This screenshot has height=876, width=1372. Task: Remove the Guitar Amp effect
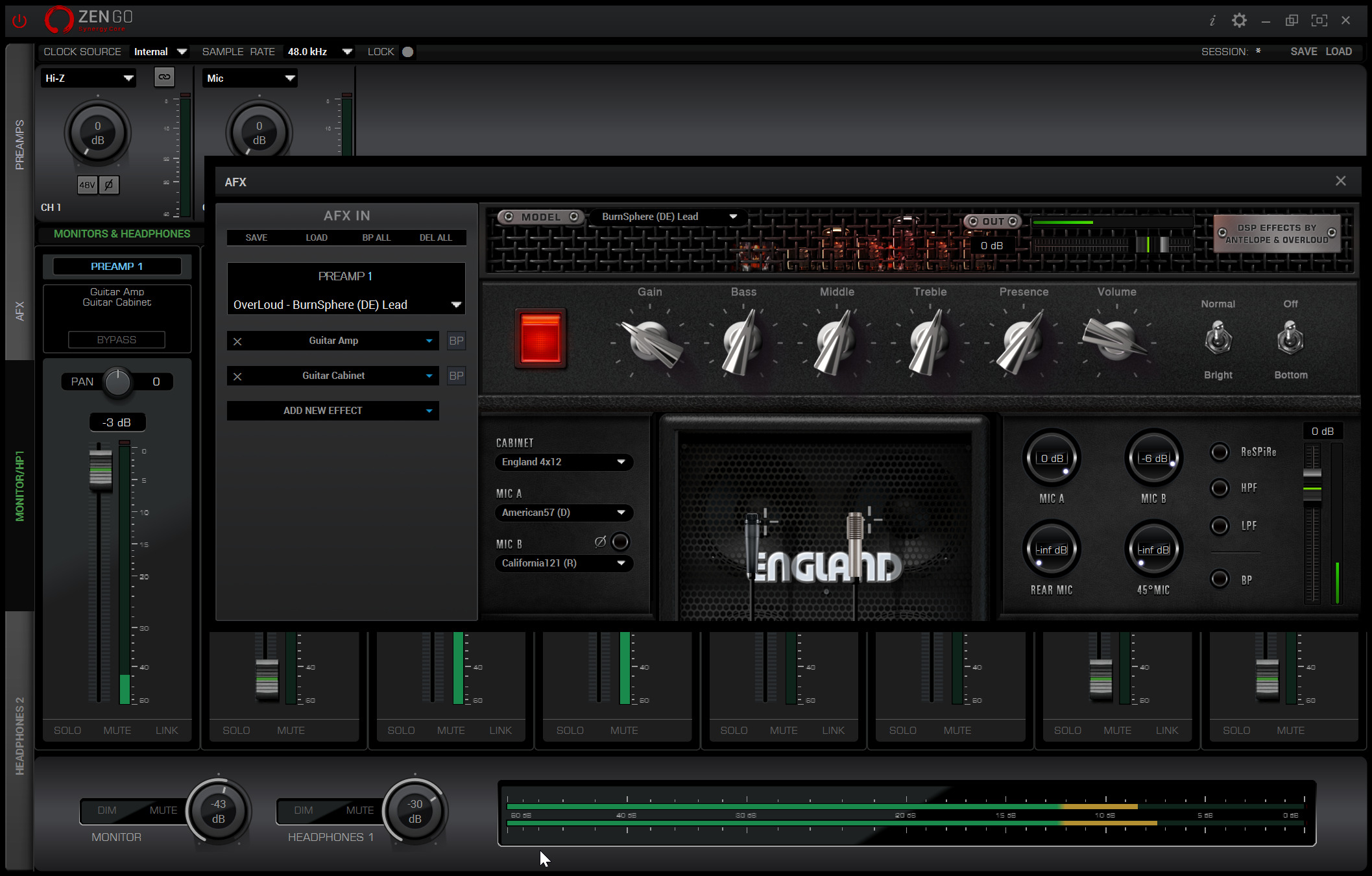coord(237,341)
